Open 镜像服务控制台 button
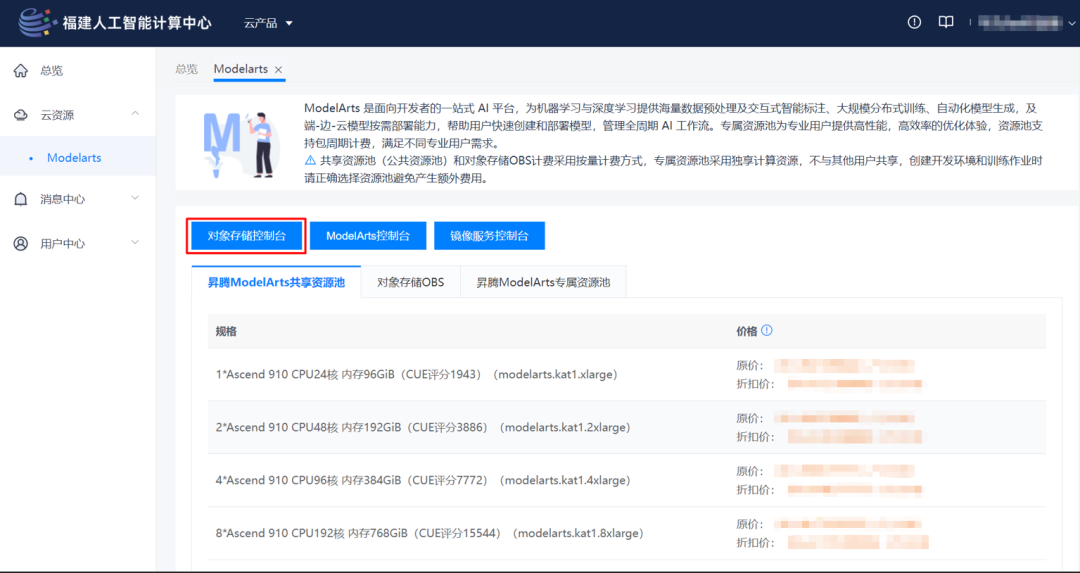 (x=490, y=236)
